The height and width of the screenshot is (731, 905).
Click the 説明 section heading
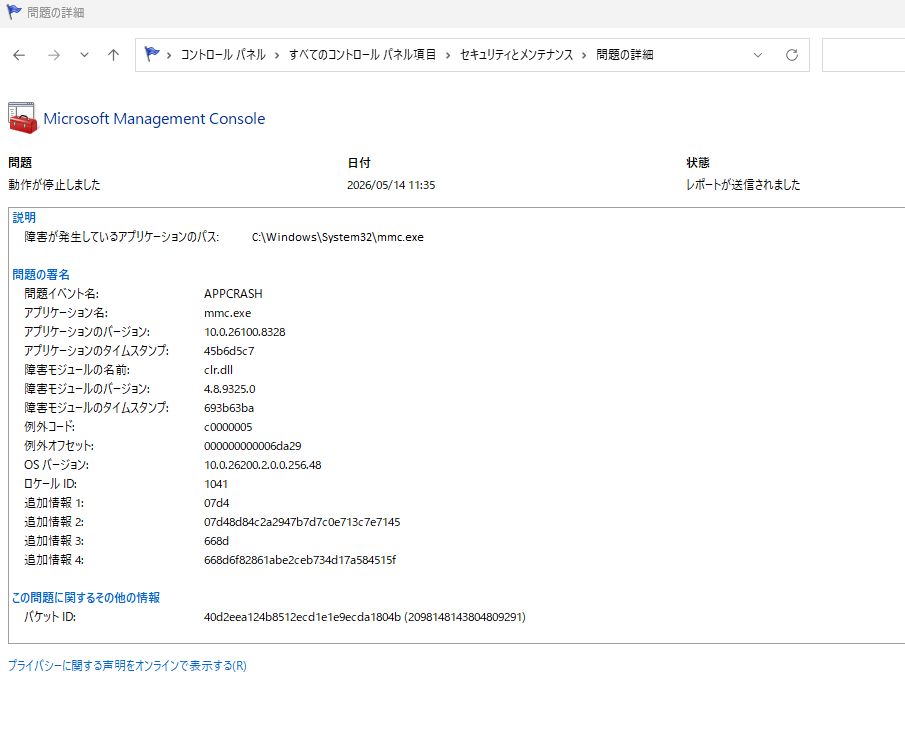coord(24,218)
